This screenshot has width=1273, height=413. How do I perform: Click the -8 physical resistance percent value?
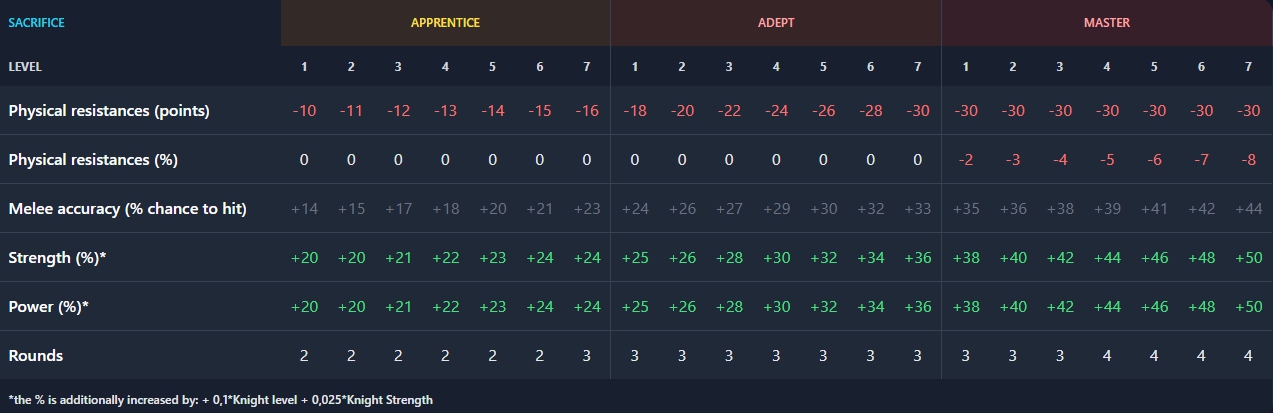pos(1247,160)
